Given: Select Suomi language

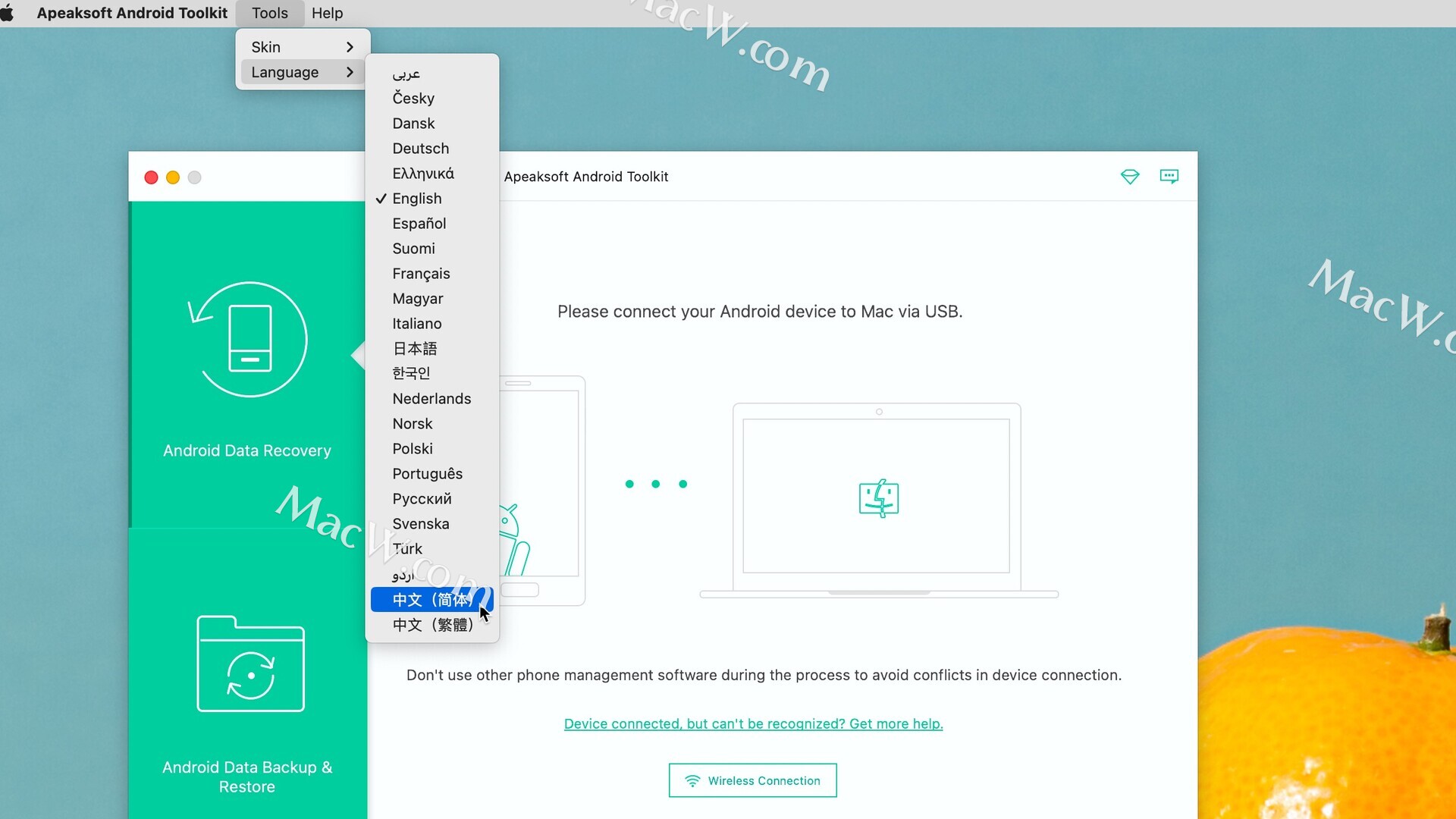Looking at the screenshot, I should coord(432,249).
